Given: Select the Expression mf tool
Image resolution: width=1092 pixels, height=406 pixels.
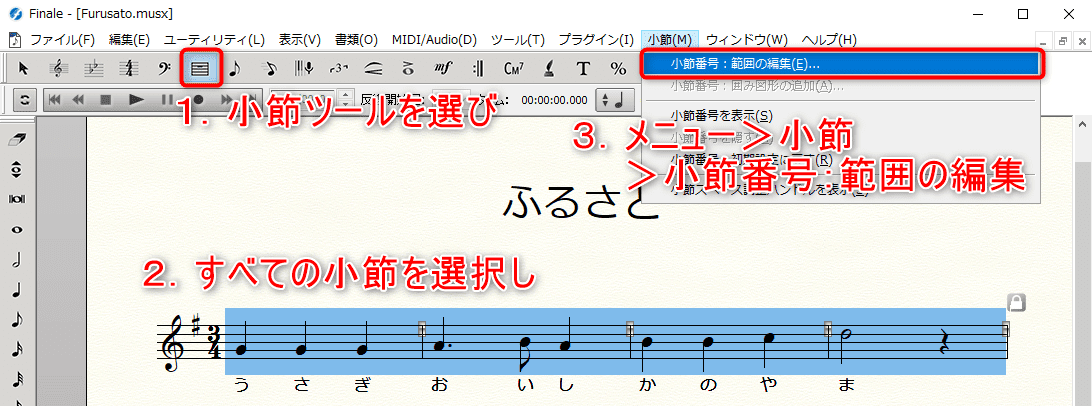Looking at the screenshot, I should [443, 68].
